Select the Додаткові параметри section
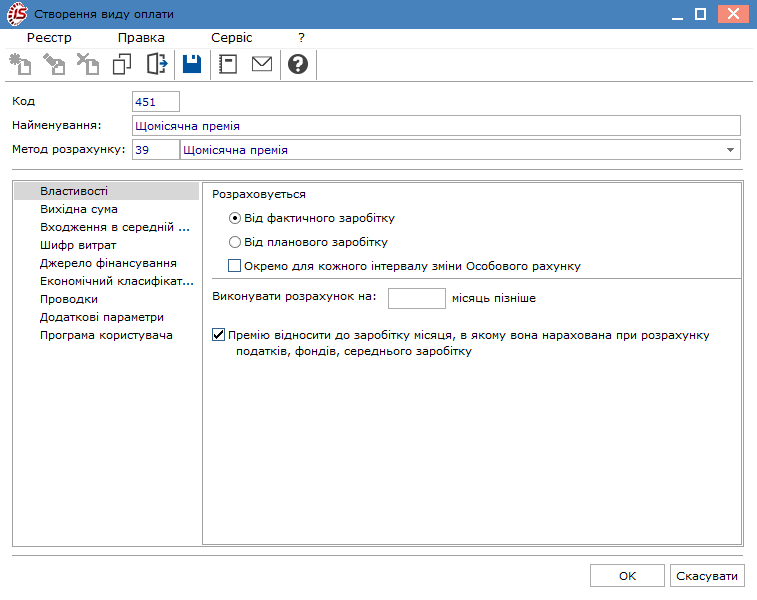Viewport: 757px width, 600px height. pos(106,317)
